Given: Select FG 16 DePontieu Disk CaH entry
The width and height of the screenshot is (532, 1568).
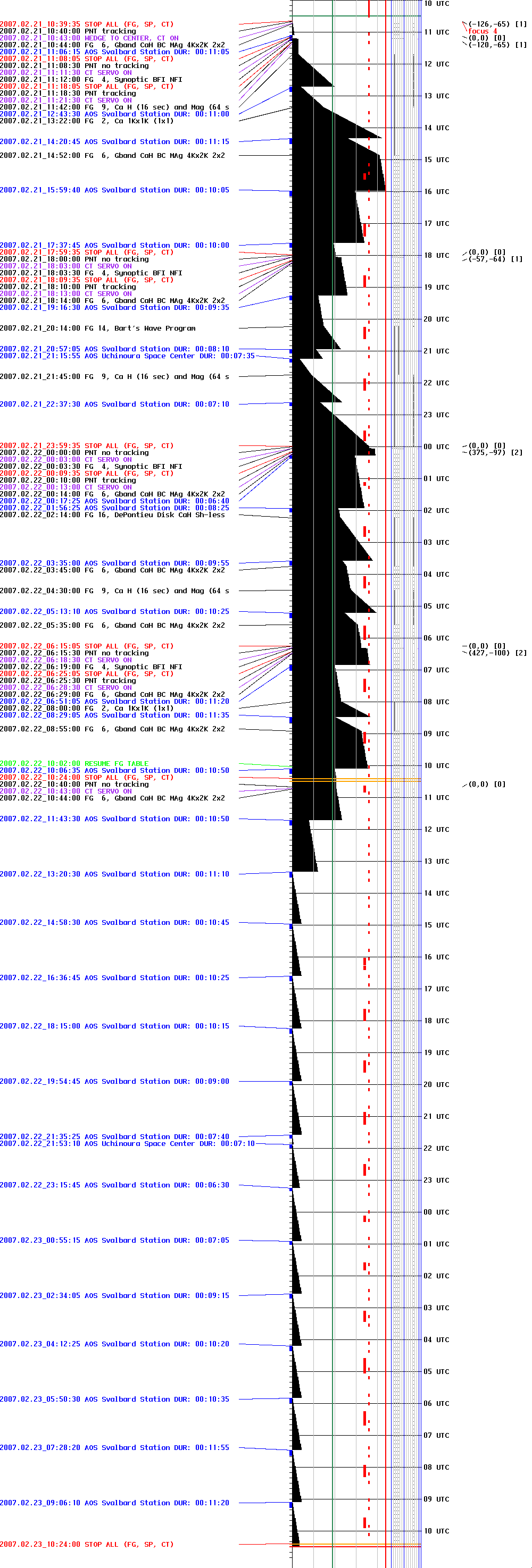Looking at the screenshot, I should [112, 515].
